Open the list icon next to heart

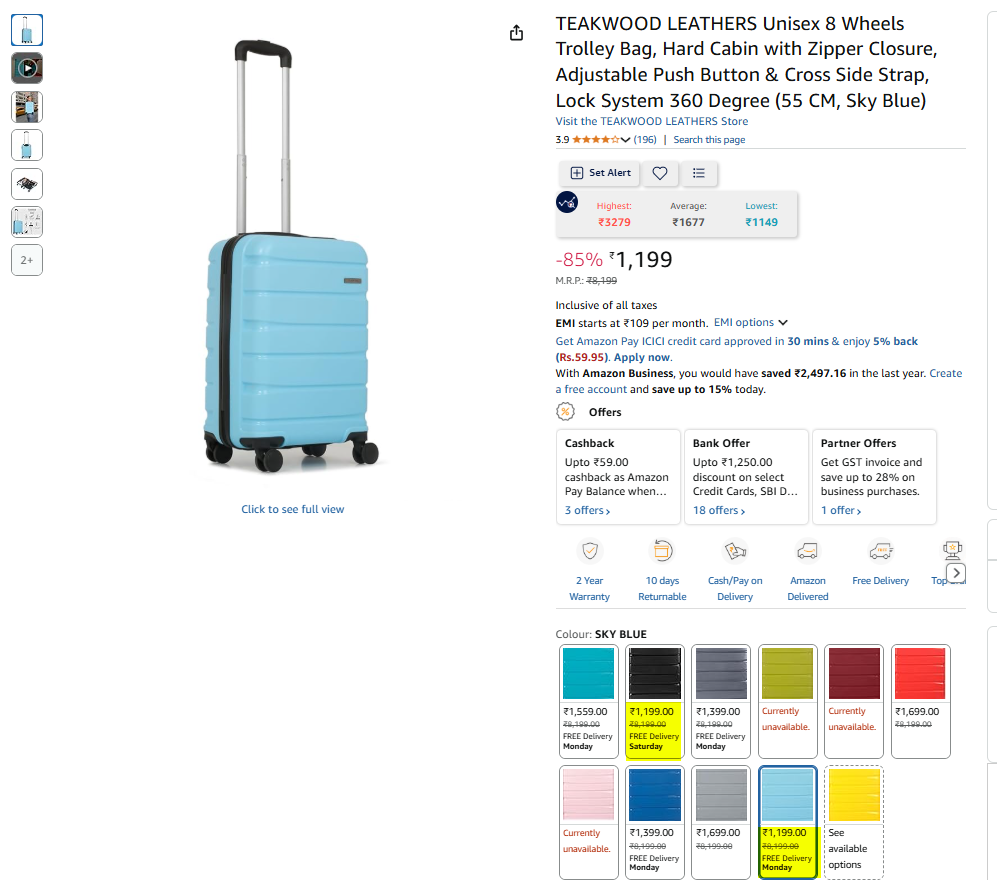(699, 173)
